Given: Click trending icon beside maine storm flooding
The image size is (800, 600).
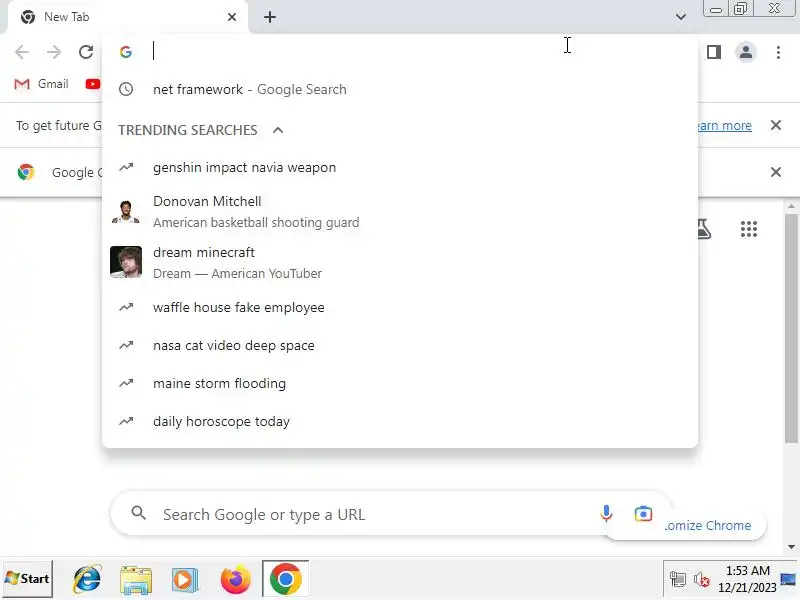Looking at the screenshot, I should point(126,383).
